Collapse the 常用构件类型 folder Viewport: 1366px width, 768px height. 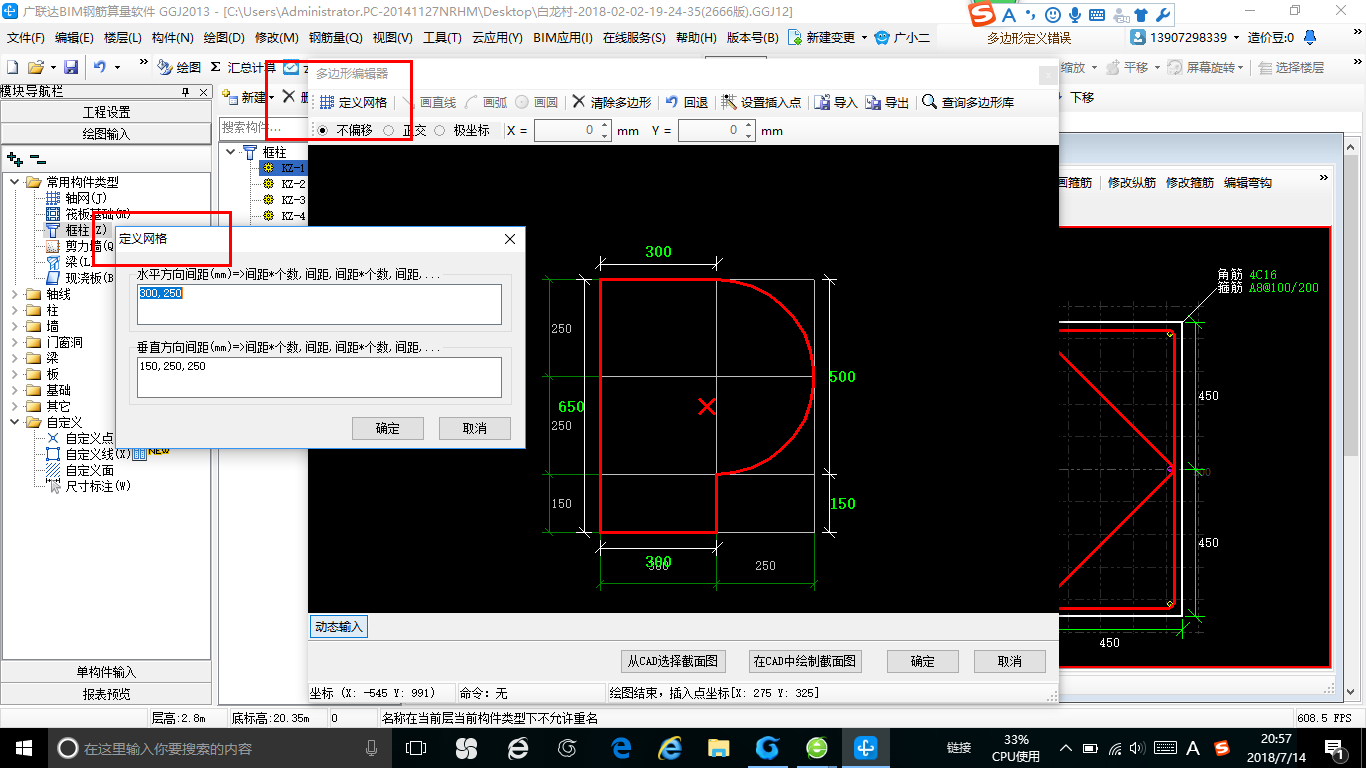coord(14,182)
